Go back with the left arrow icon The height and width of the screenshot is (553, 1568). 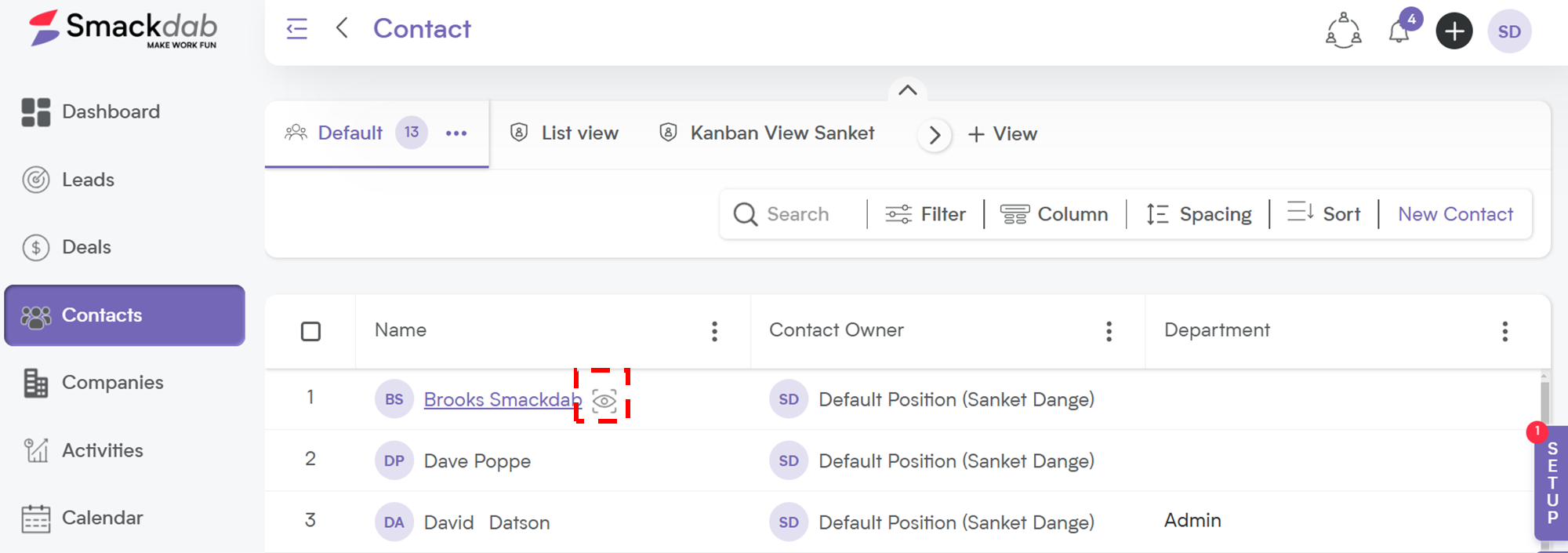342,28
